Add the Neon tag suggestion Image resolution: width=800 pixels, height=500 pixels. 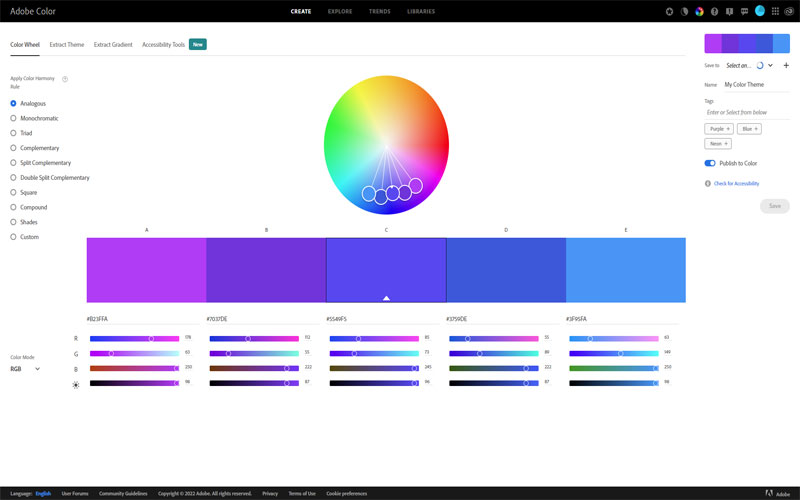click(718, 144)
